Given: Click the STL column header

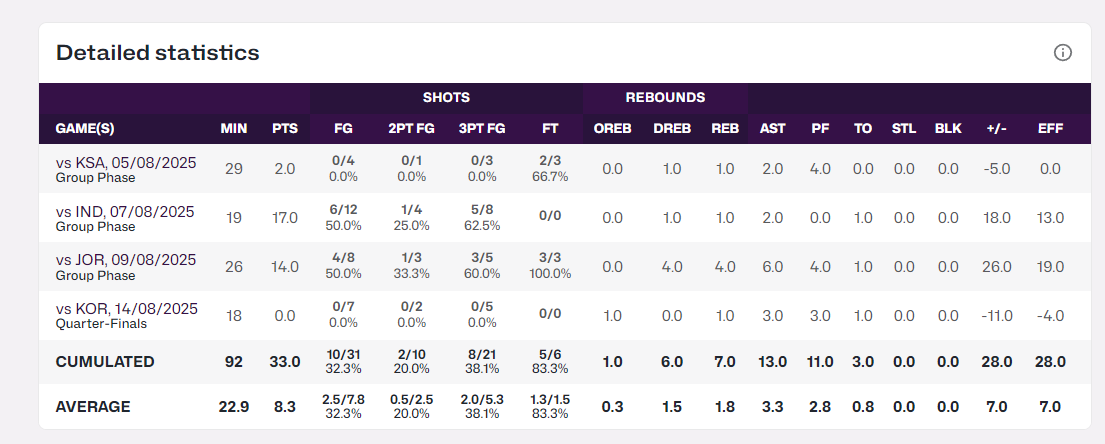Looking at the screenshot, I should pyautogui.click(x=903, y=128).
